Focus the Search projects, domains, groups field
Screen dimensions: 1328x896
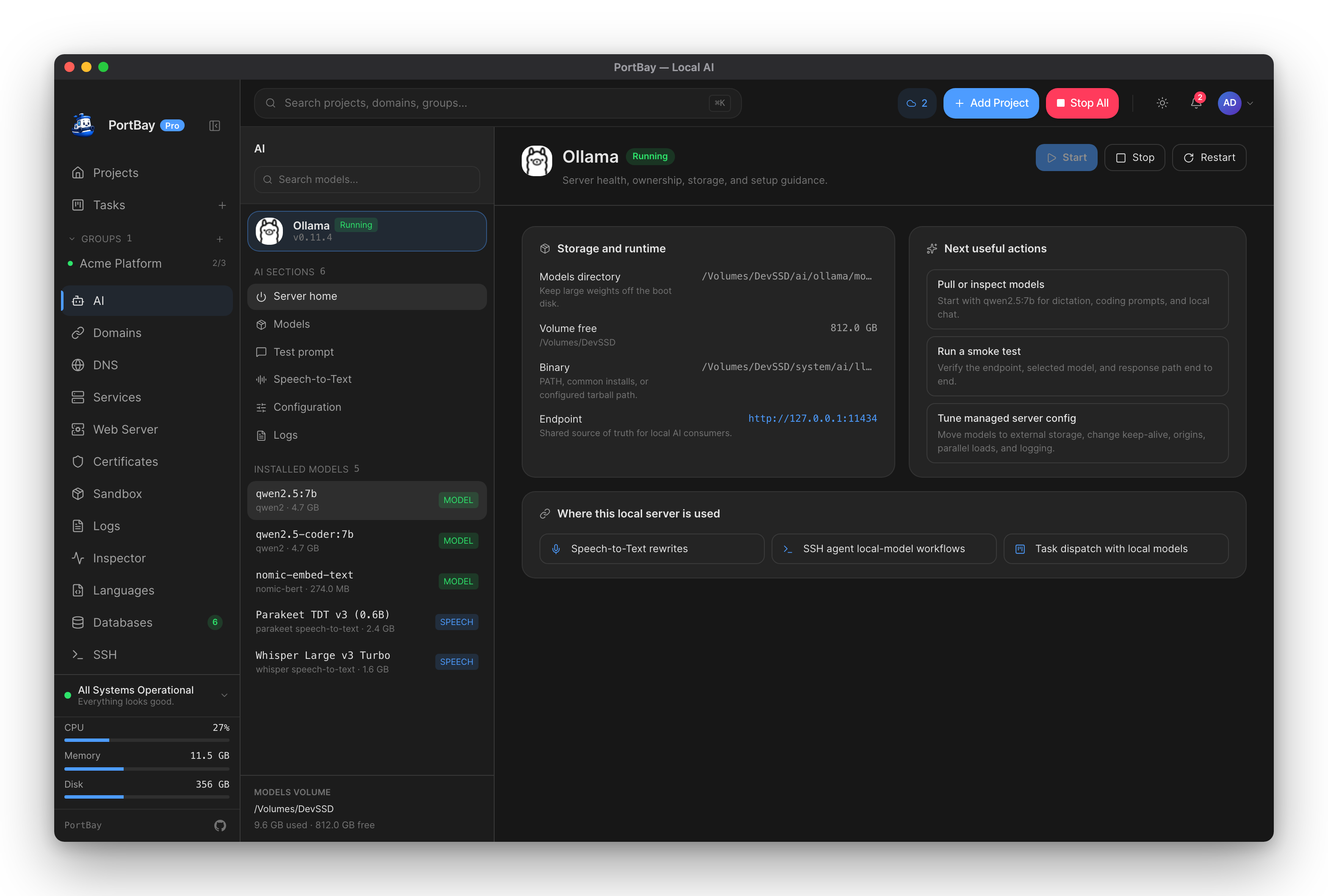(x=498, y=103)
